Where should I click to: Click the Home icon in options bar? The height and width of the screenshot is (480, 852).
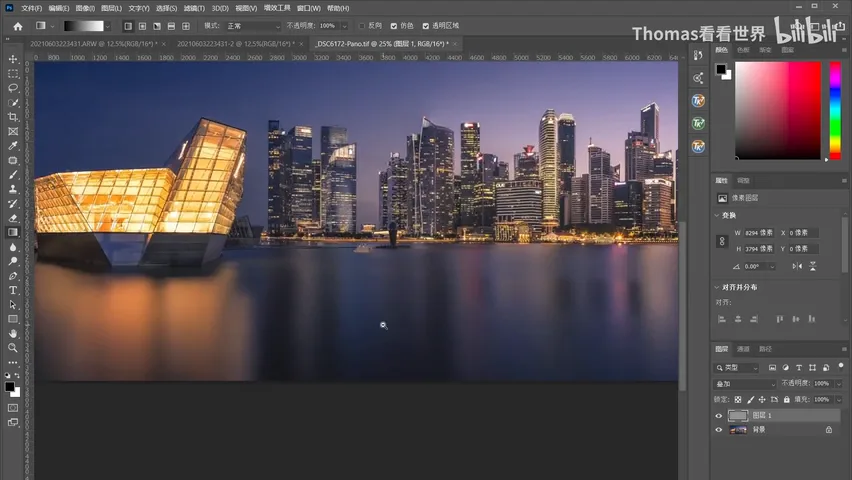18,26
